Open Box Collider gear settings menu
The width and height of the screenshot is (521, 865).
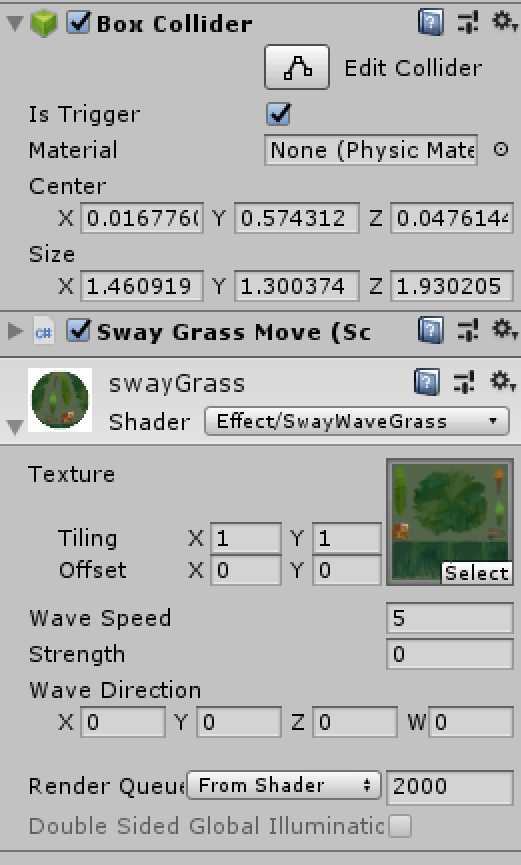click(x=504, y=23)
